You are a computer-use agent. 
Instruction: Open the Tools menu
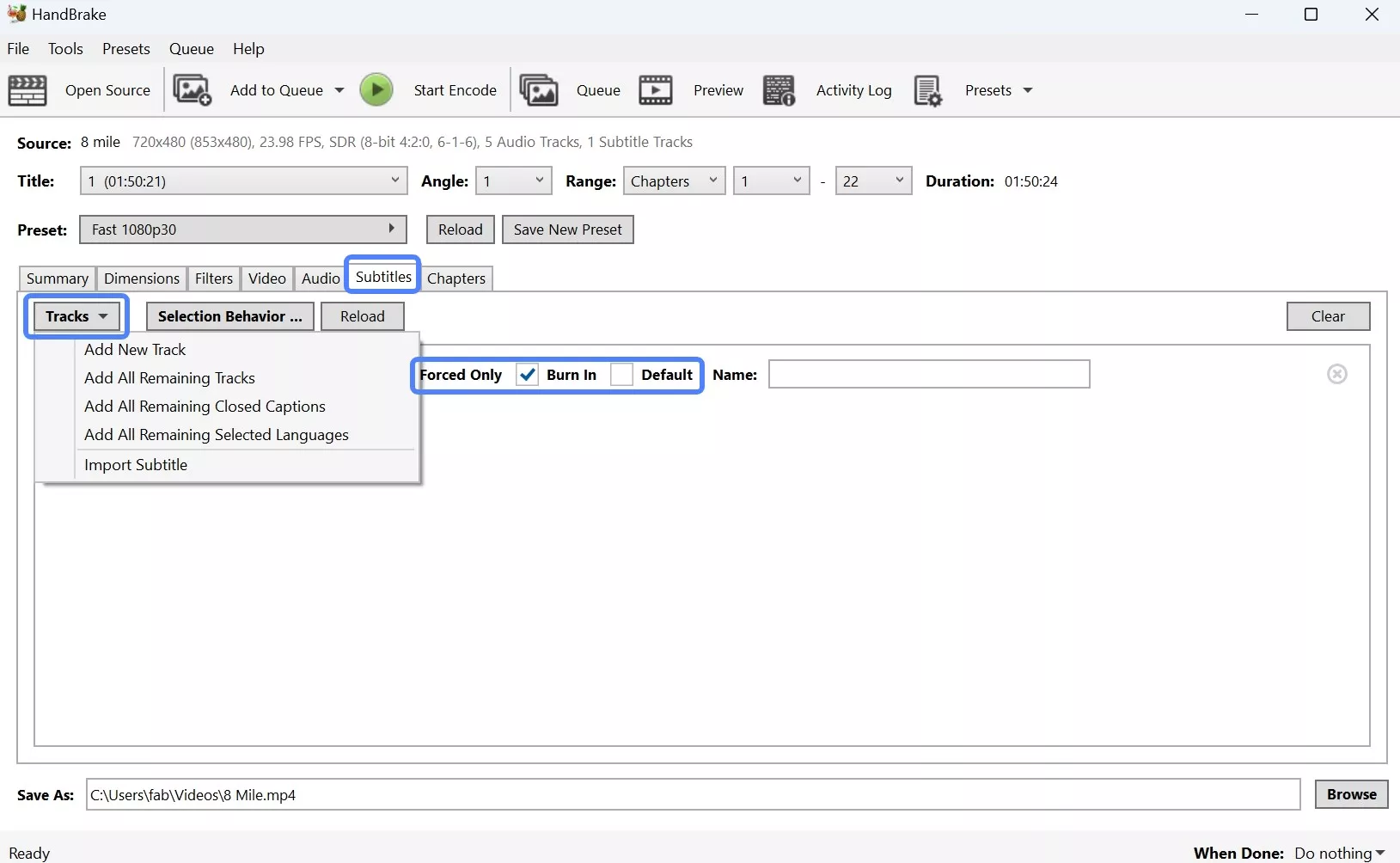click(65, 49)
